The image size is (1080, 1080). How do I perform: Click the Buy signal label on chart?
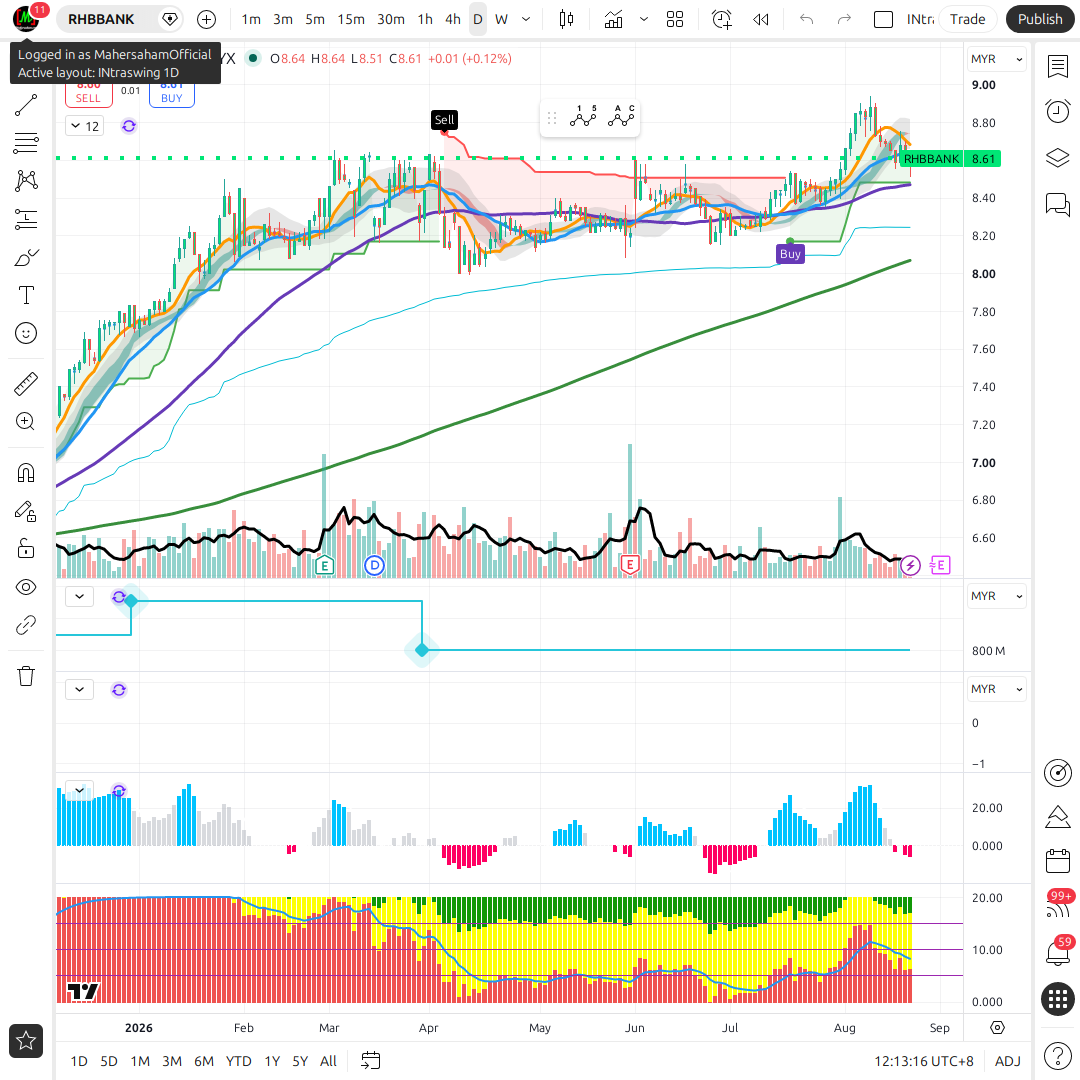790,253
